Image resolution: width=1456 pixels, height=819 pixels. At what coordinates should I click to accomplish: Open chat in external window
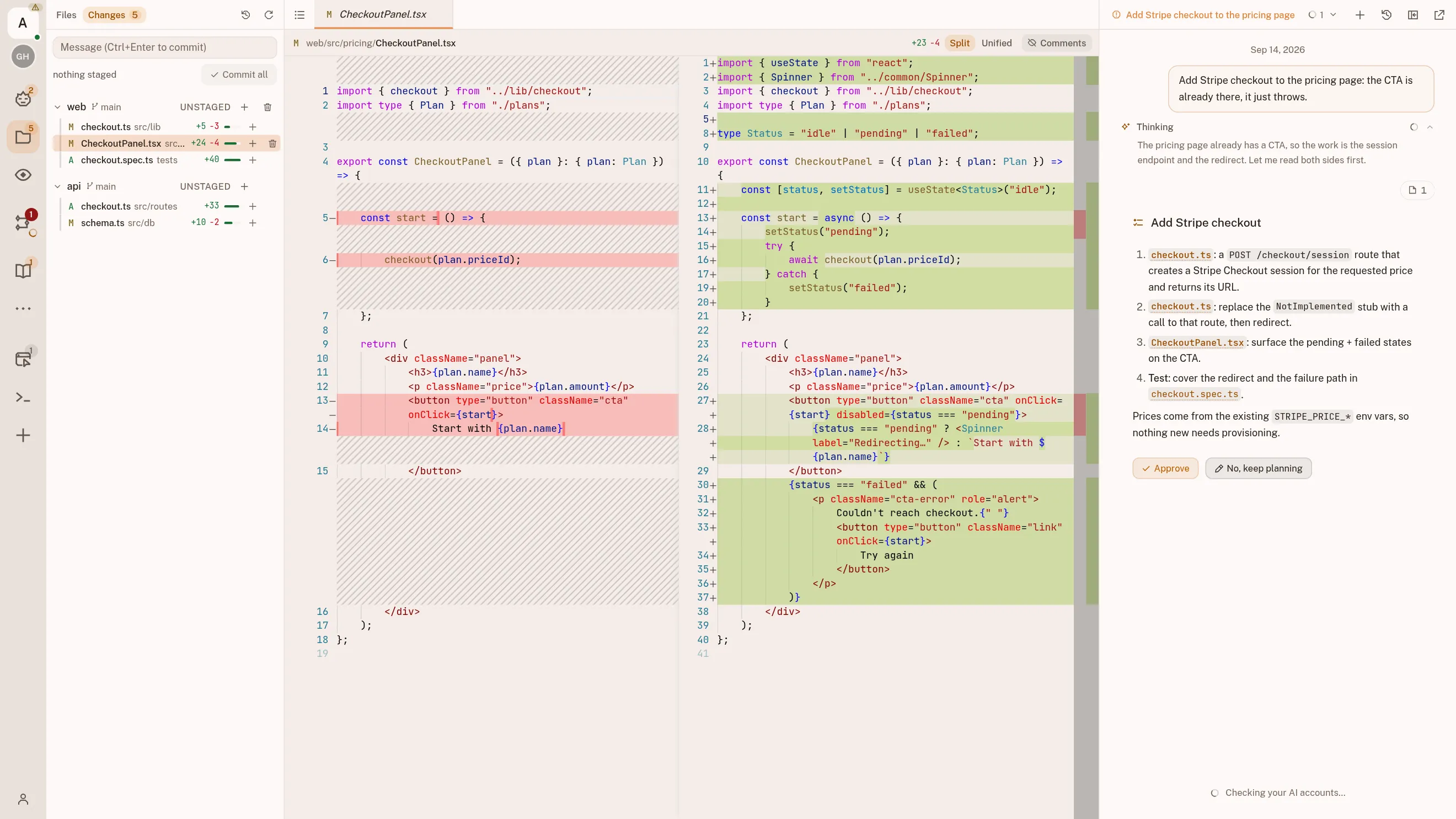pos(1439,15)
